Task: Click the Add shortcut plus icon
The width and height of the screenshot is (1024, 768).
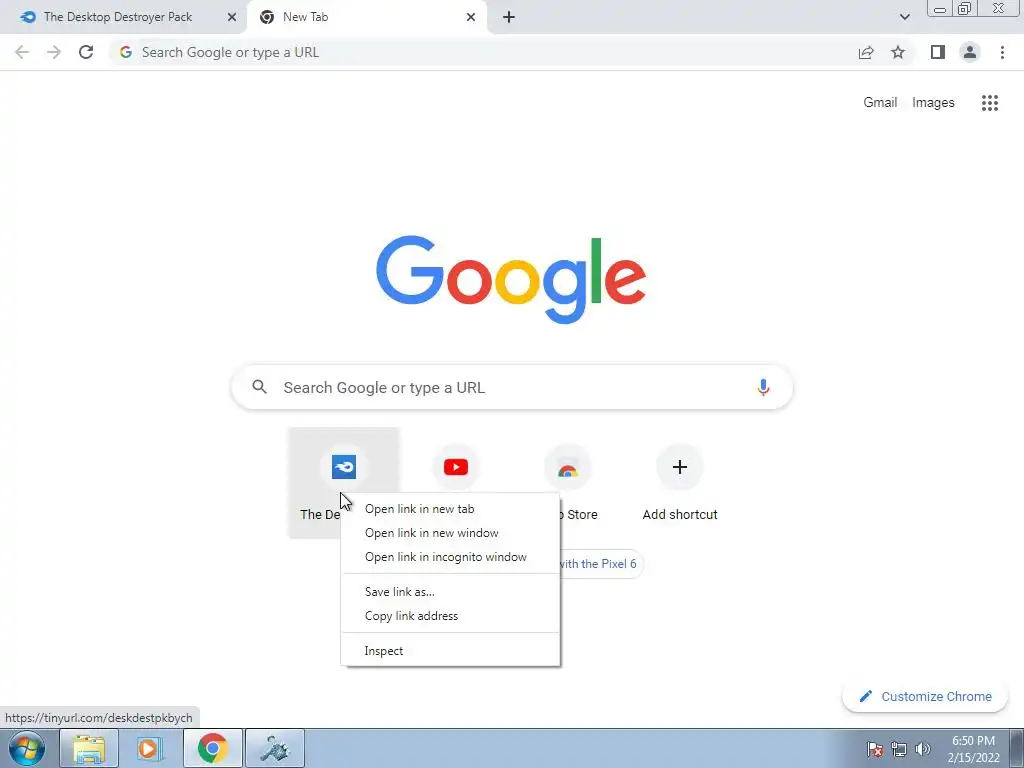Action: [x=680, y=467]
